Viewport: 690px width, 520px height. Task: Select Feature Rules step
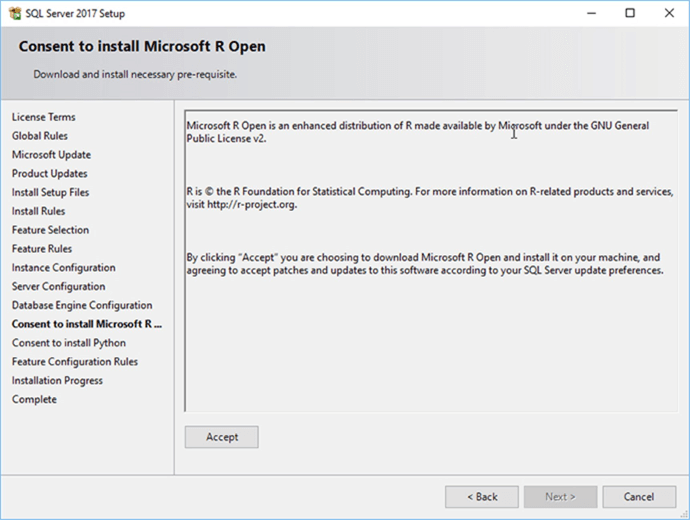tap(42, 249)
